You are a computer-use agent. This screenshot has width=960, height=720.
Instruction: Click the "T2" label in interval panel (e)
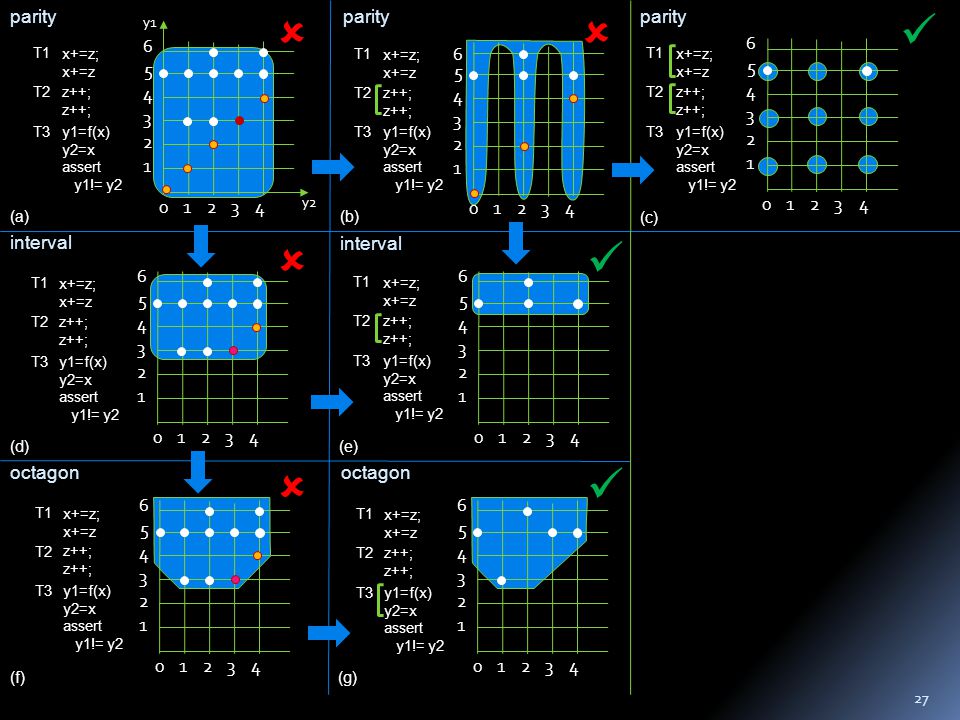(x=362, y=321)
